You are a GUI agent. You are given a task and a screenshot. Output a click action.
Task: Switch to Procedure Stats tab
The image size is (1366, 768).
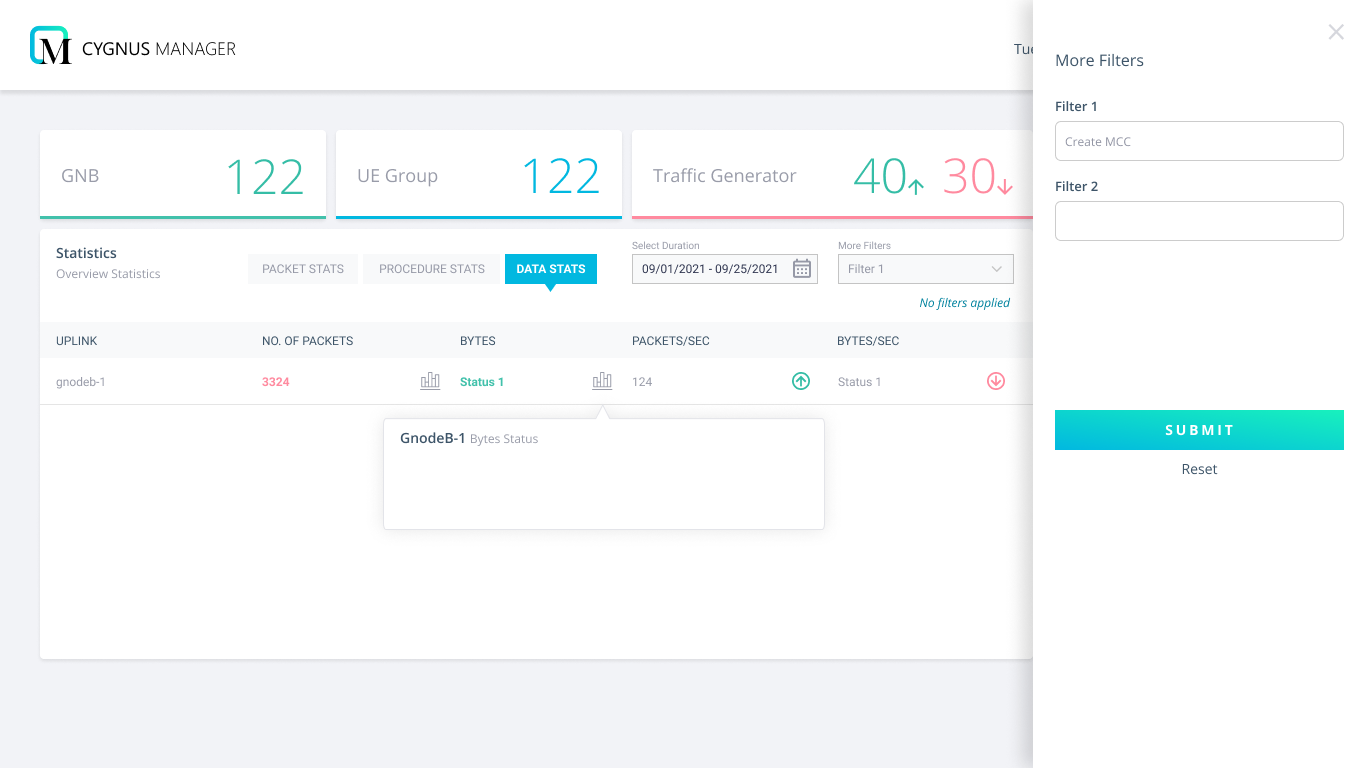(x=432, y=269)
